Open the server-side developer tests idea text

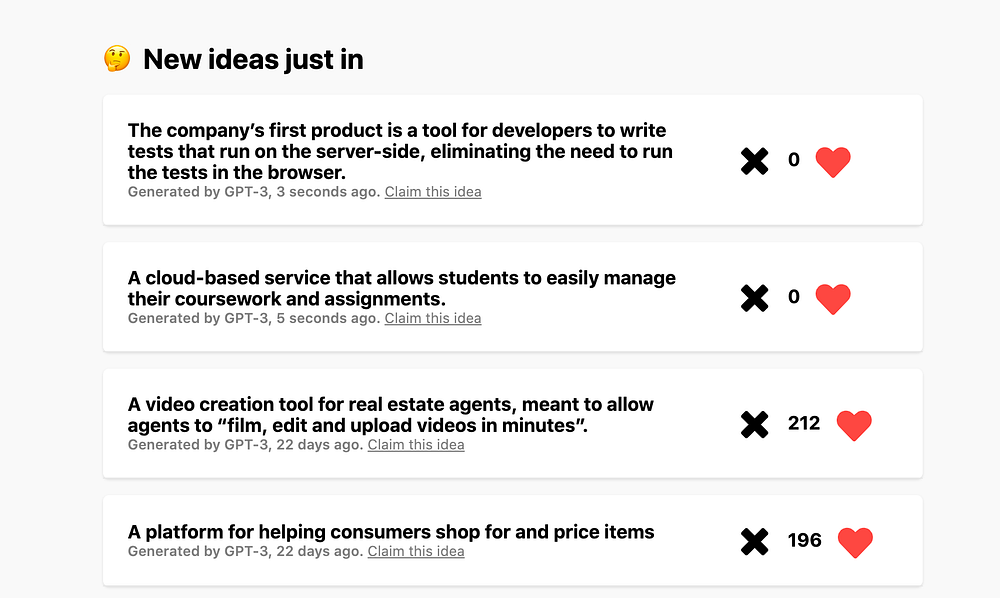(400, 151)
